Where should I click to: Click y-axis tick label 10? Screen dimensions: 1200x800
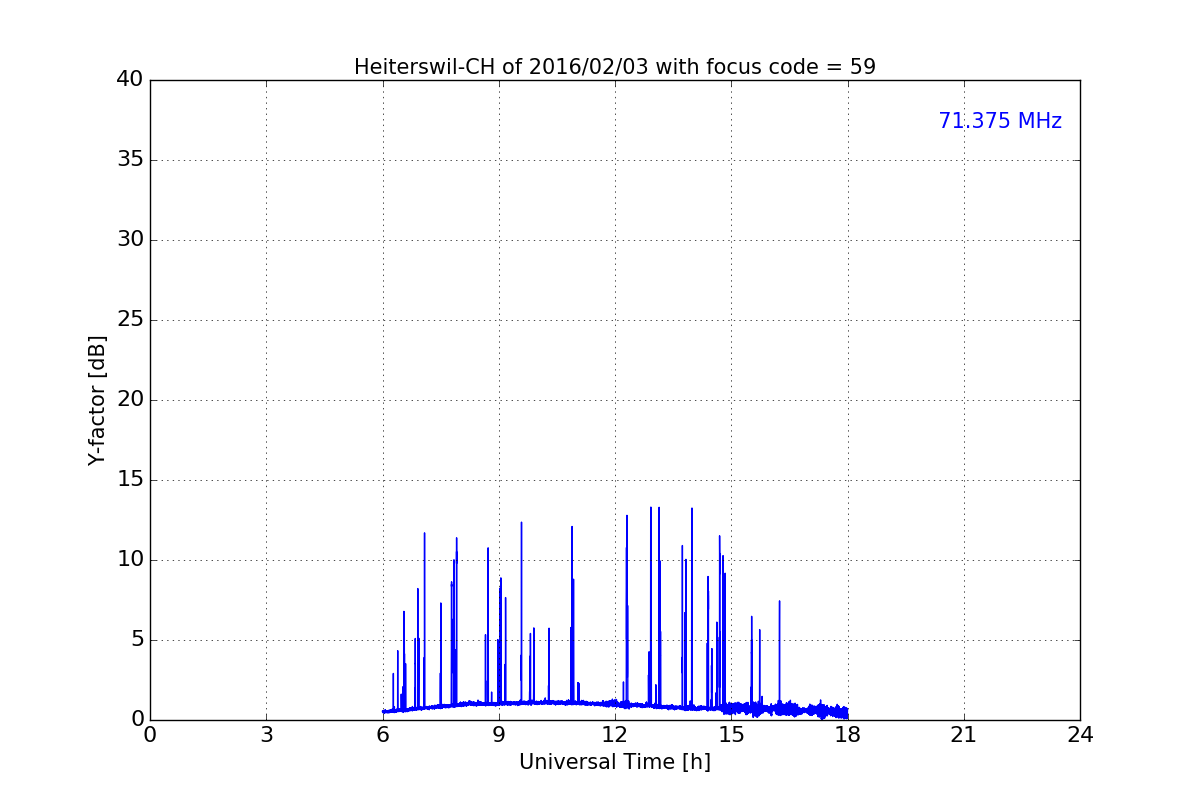(130, 560)
